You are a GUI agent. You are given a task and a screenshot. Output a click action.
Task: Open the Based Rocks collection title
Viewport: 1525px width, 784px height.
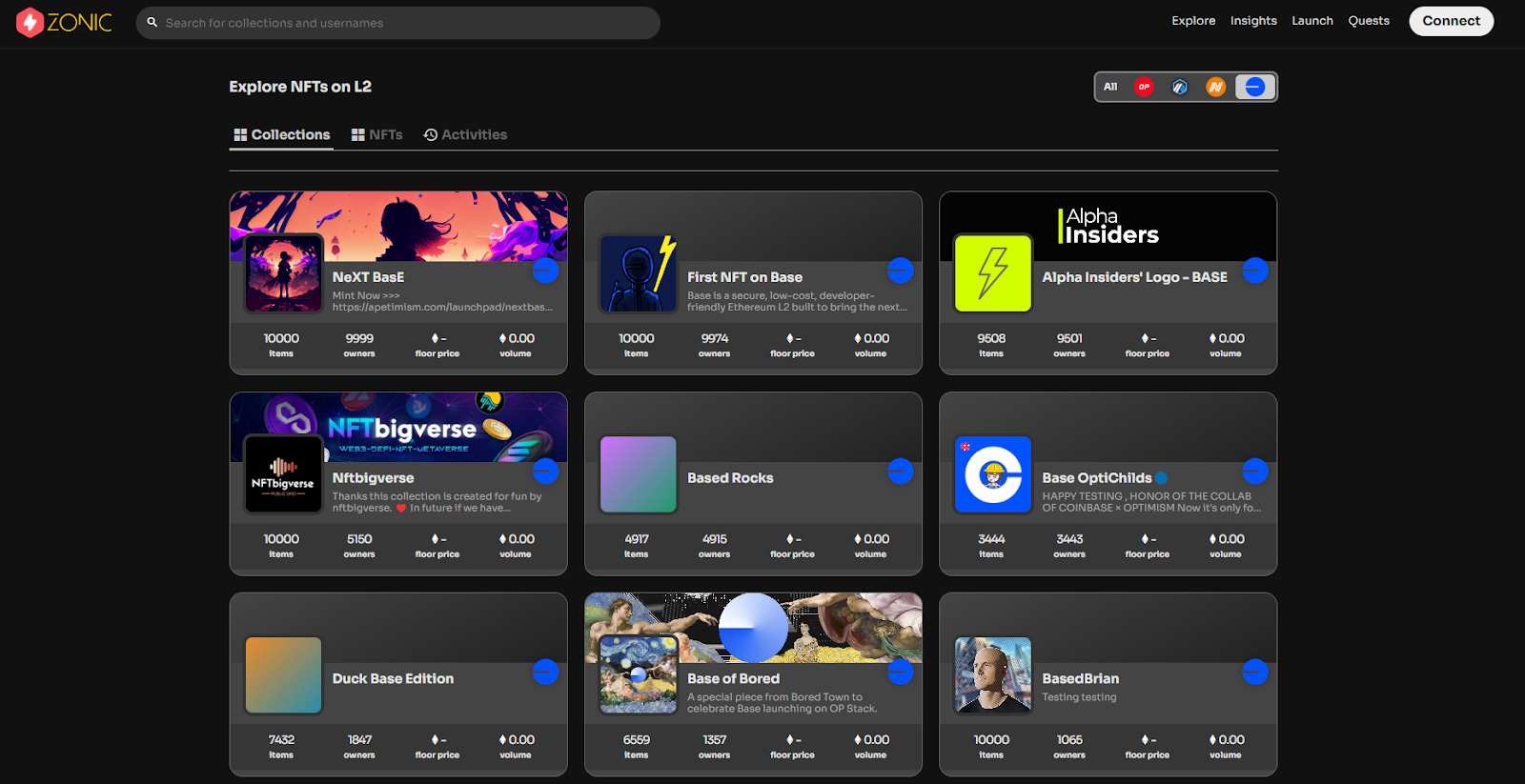(x=730, y=478)
